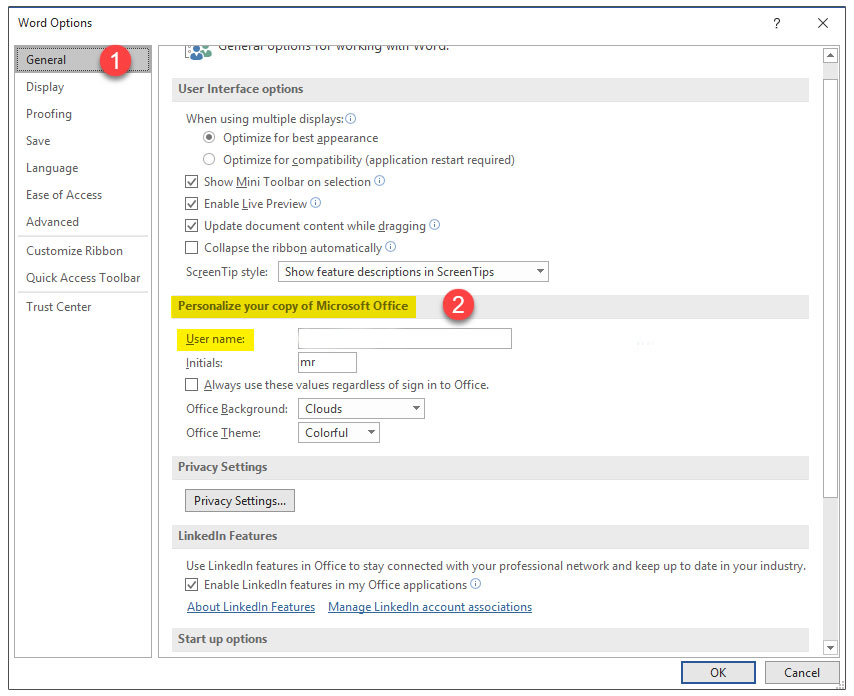854x696 pixels.
Task: Open the Office Theme dropdown
Action: (x=339, y=433)
